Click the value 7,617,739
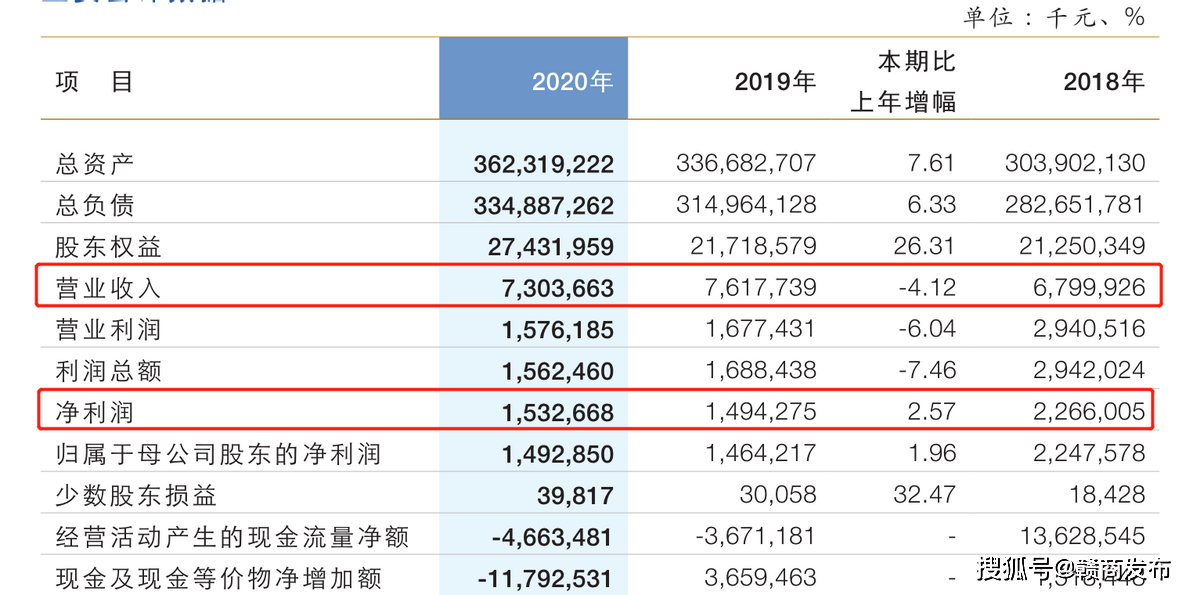The image size is (1200, 595). pyautogui.click(x=760, y=287)
